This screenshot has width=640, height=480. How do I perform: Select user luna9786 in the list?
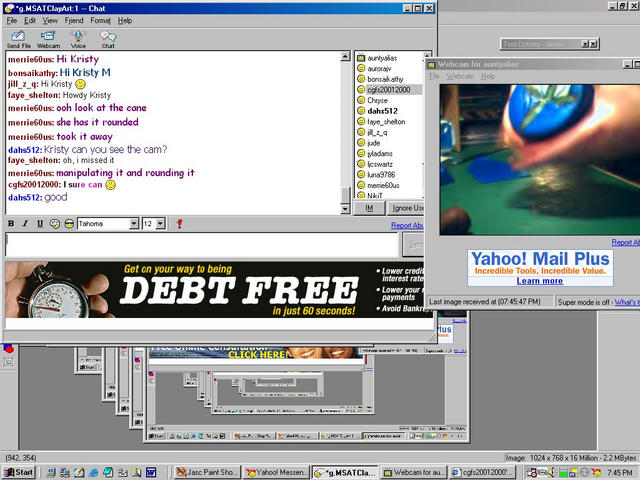(x=381, y=175)
